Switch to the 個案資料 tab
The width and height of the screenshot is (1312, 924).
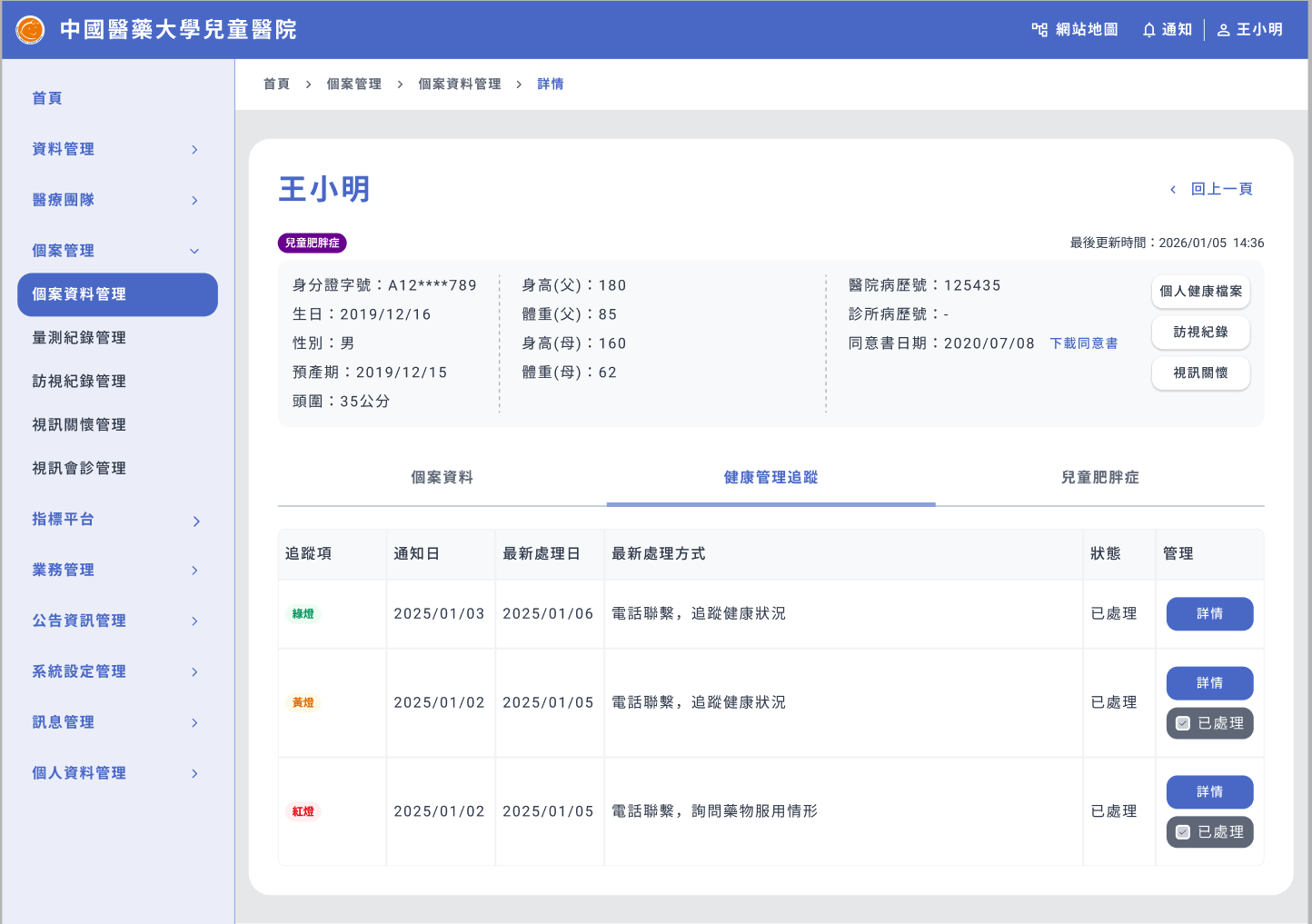coord(442,478)
